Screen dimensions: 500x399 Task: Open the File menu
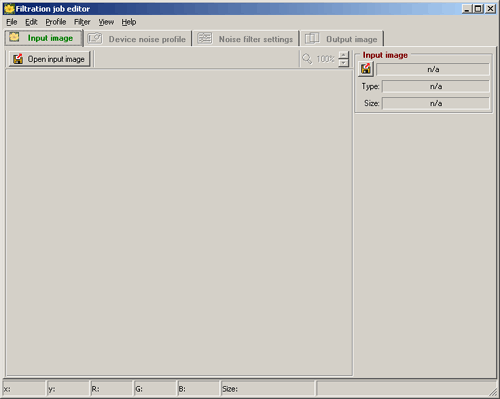(x=12, y=22)
